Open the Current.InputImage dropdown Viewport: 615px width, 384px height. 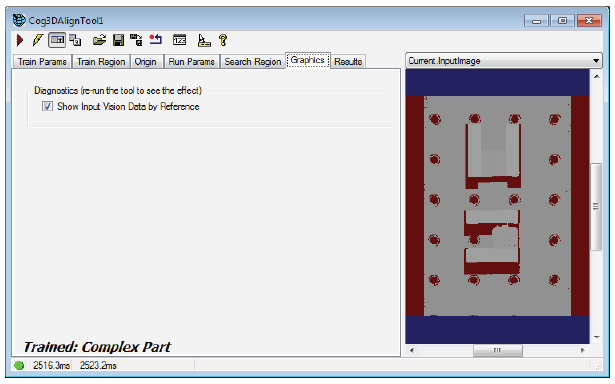504,61
